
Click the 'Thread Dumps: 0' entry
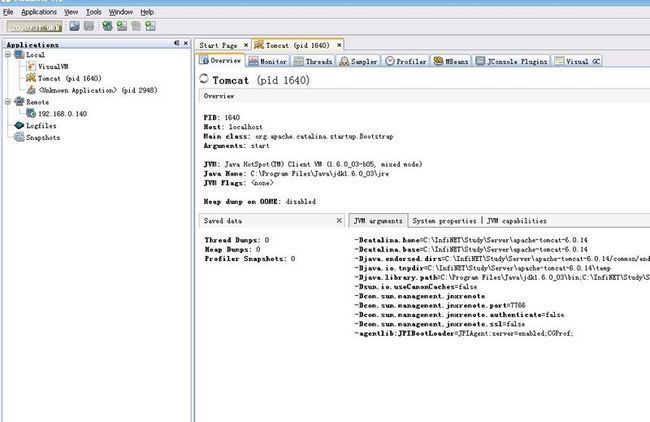tap(237, 240)
